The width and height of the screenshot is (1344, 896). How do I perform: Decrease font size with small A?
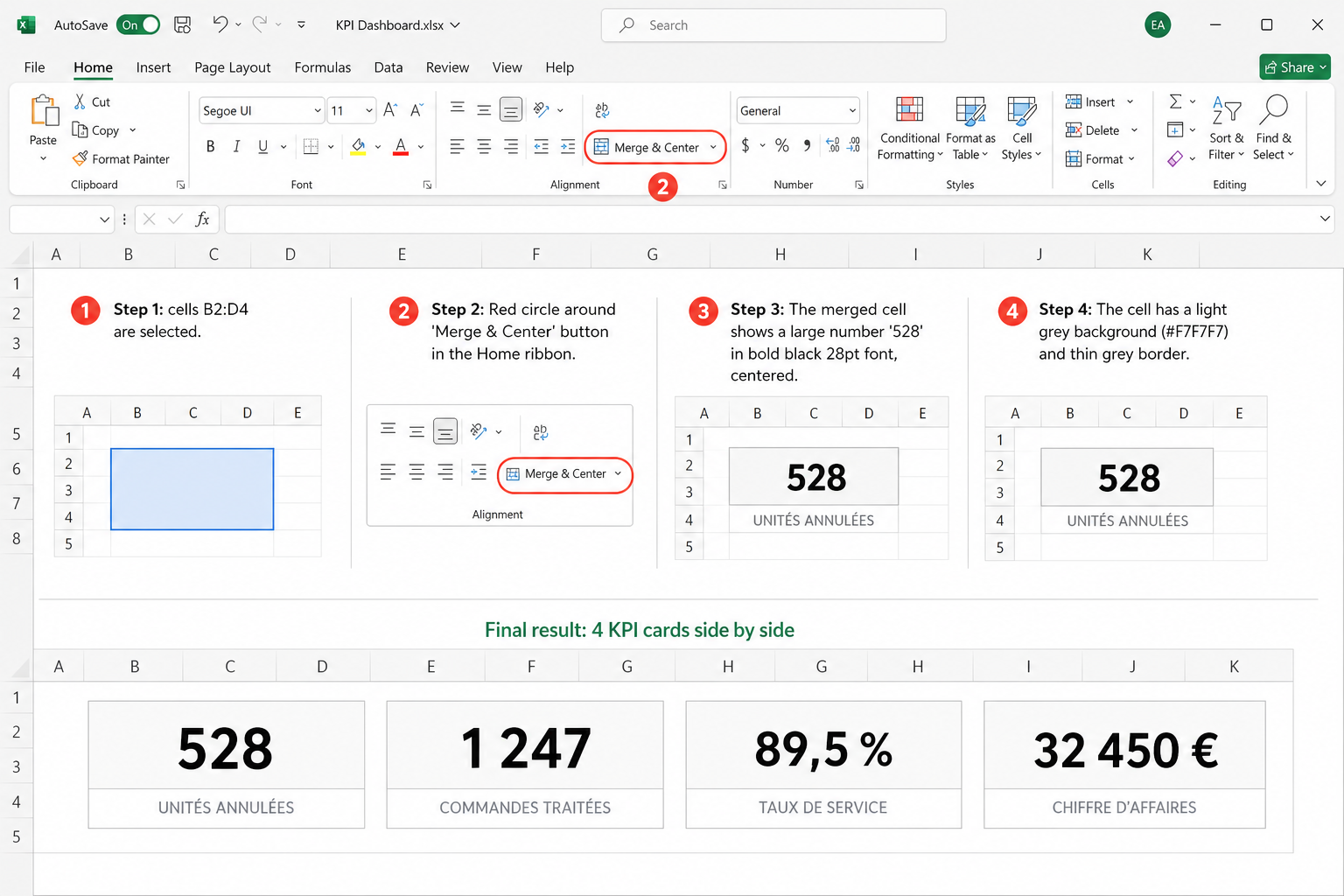(x=416, y=110)
